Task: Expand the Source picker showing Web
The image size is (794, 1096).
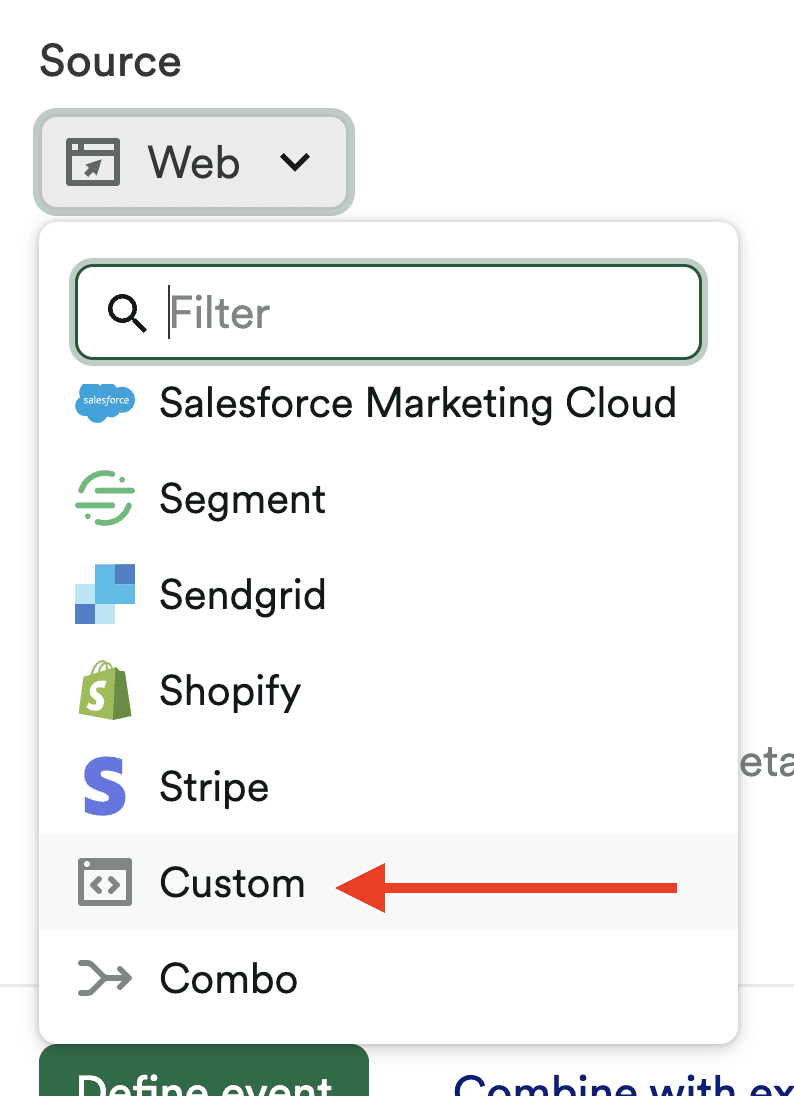Action: 193,162
